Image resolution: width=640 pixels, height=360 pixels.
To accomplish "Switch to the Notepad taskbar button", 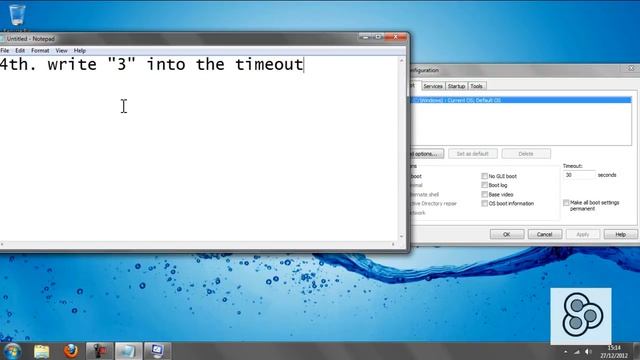I will click(128, 351).
